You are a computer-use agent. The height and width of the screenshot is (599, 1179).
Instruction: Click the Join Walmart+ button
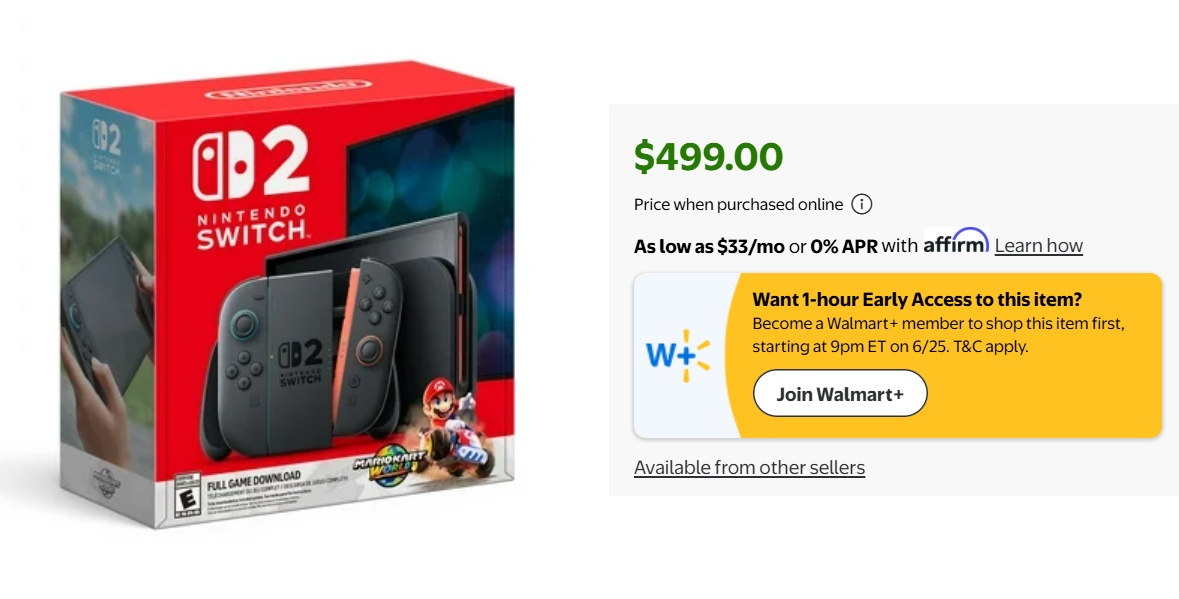[x=840, y=393]
